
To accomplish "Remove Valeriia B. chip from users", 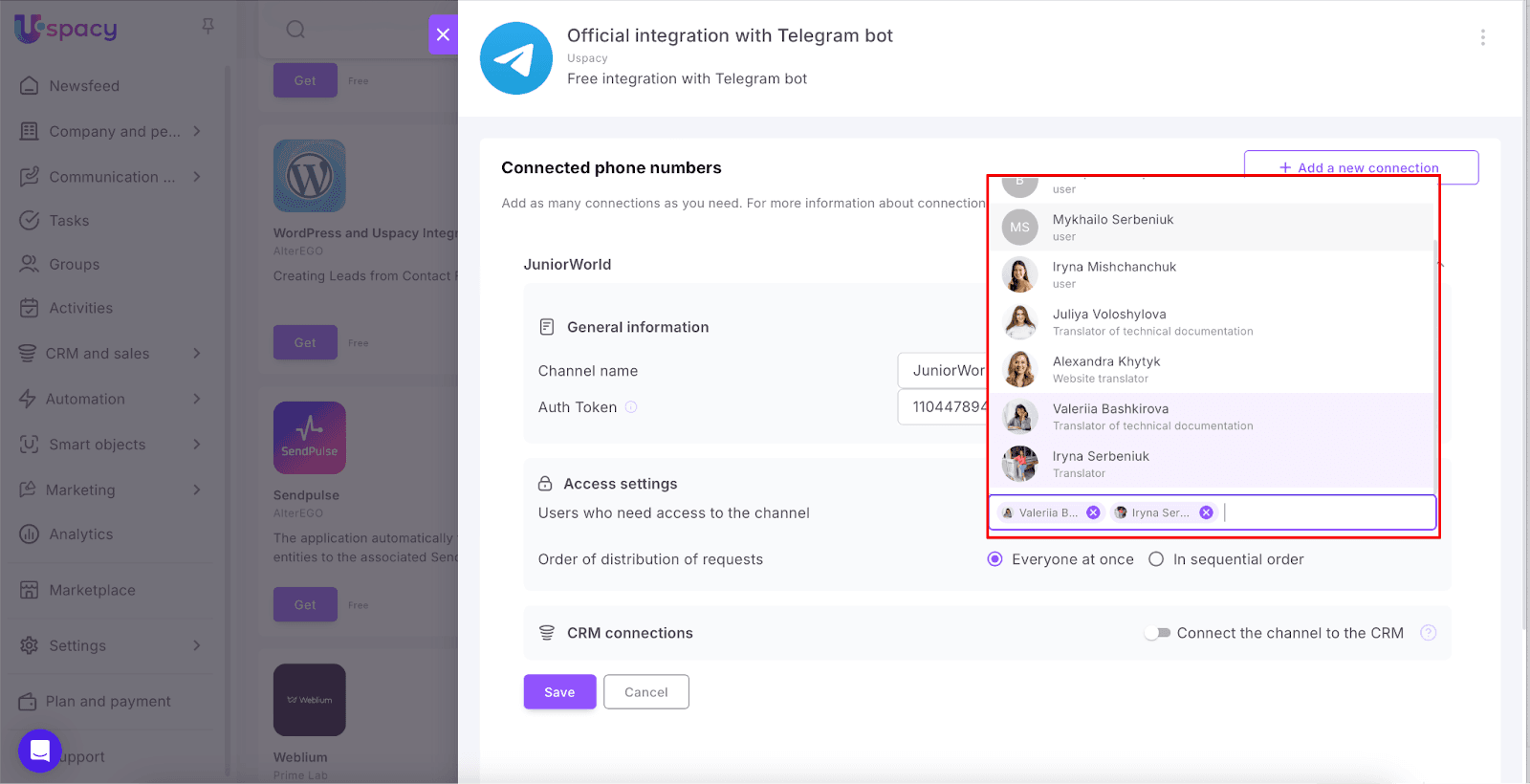I will click(1093, 512).
